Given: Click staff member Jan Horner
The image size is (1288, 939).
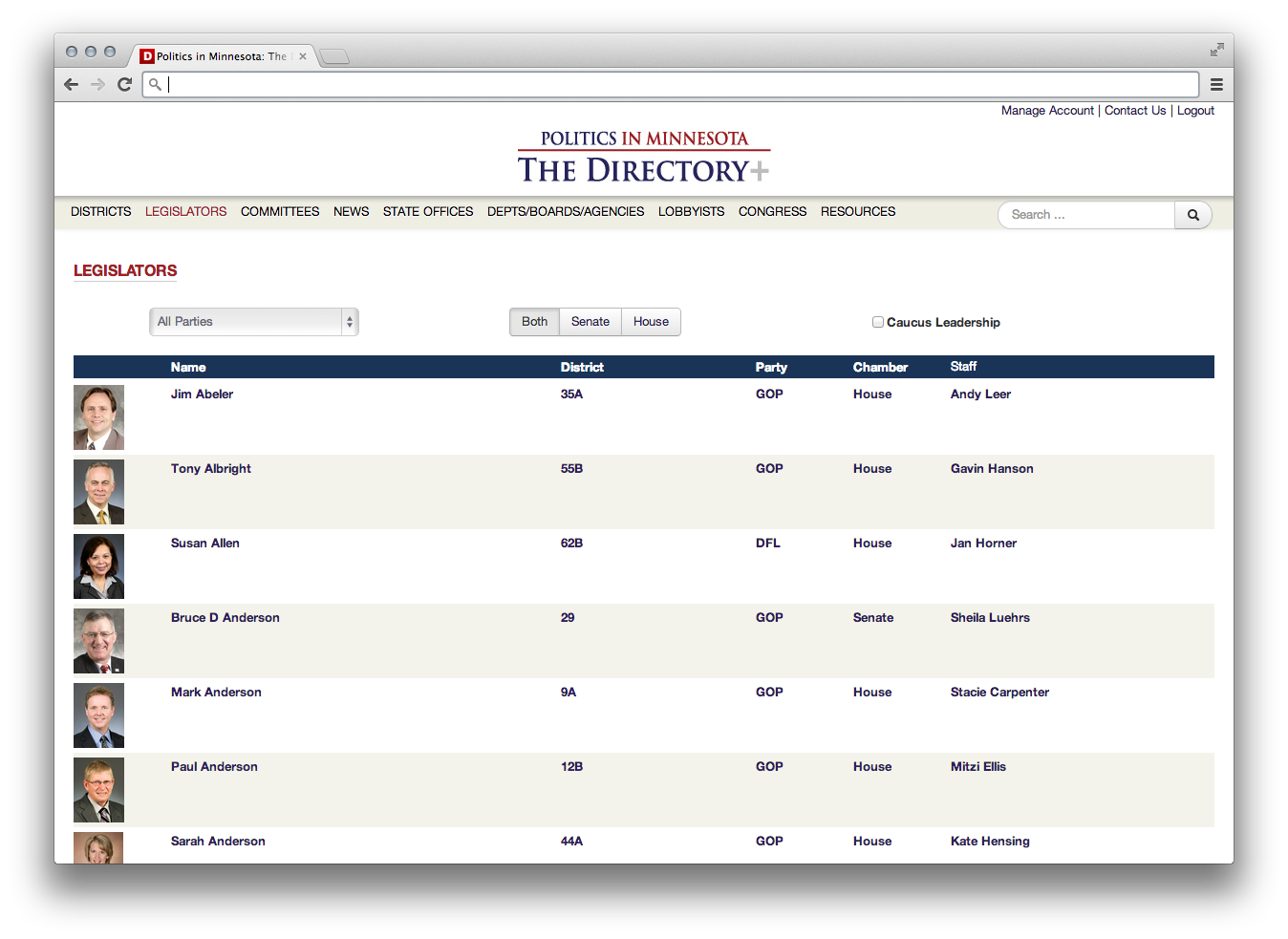Looking at the screenshot, I should click(x=983, y=543).
